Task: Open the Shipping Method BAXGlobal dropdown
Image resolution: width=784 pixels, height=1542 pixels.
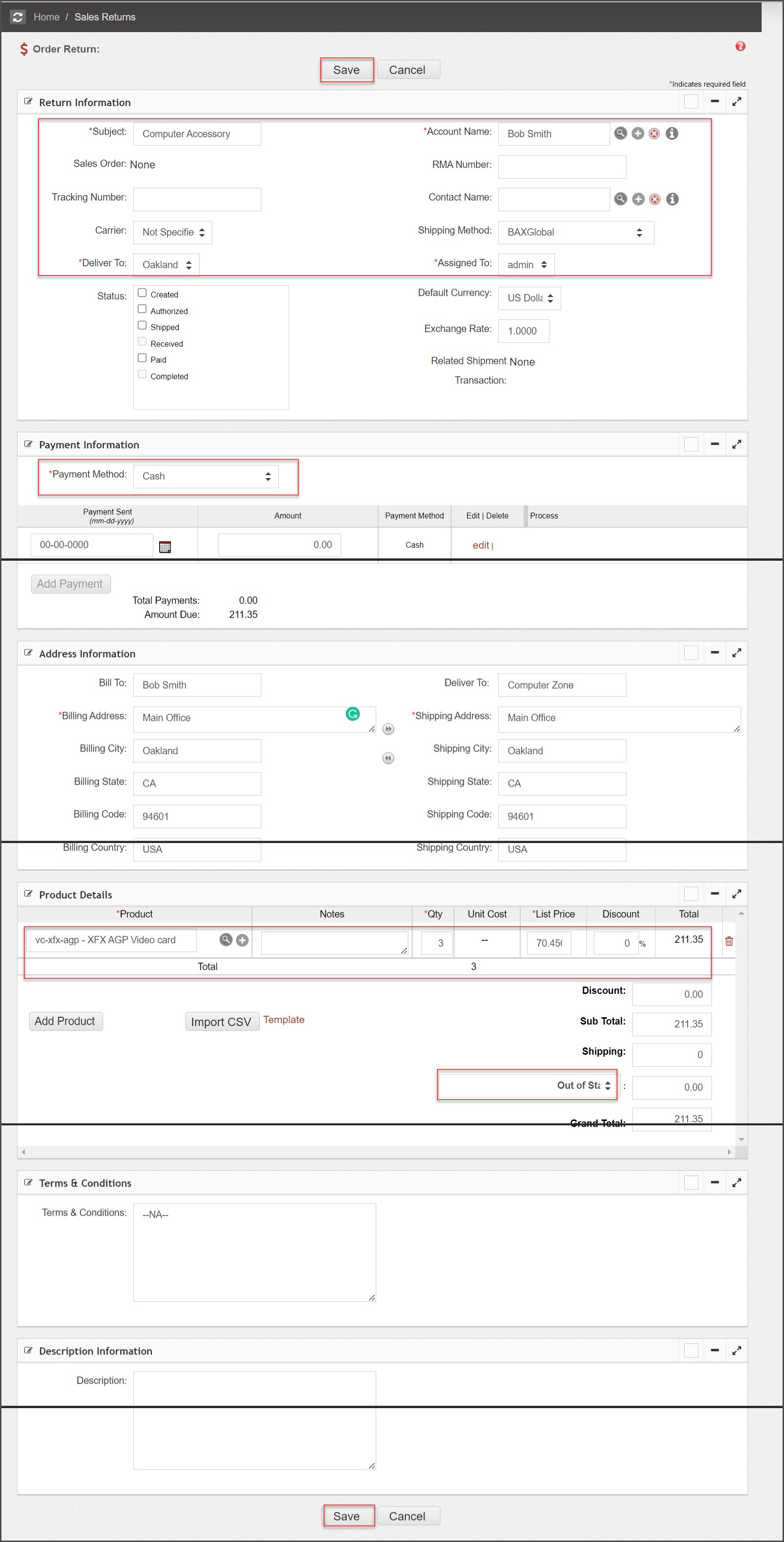Action: click(576, 232)
